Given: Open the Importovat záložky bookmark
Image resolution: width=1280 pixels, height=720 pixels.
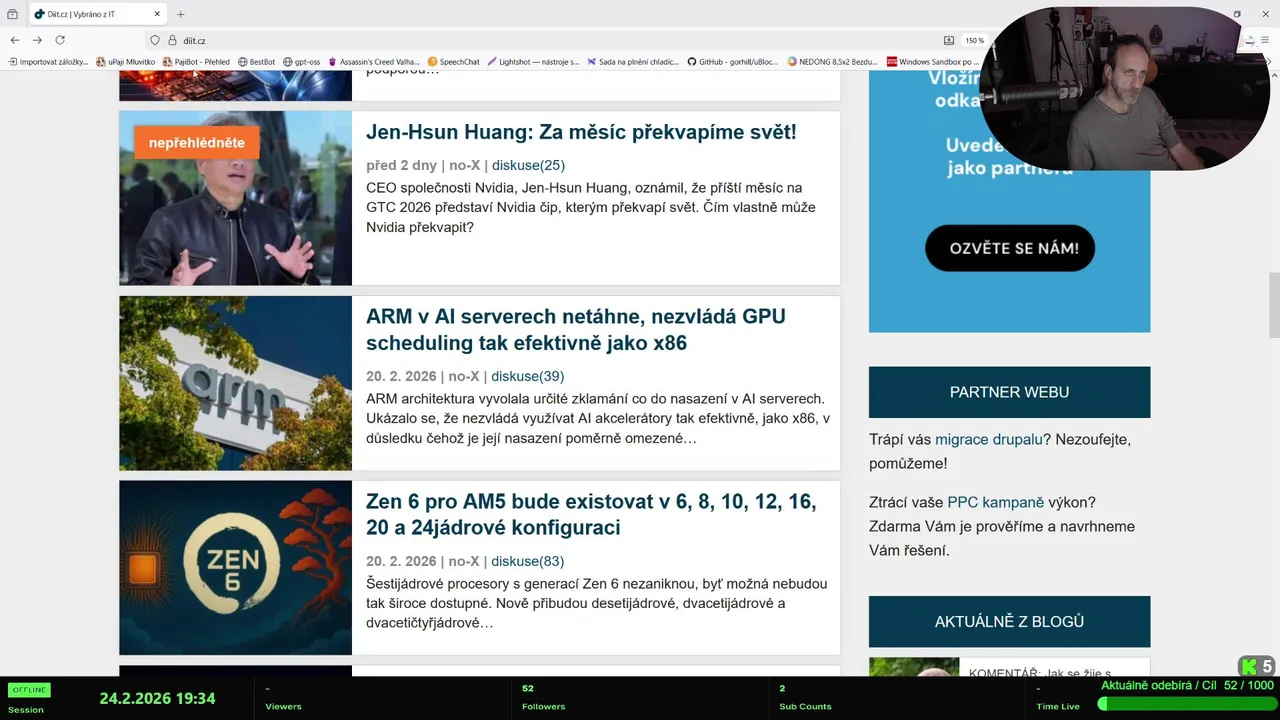Looking at the screenshot, I should point(48,62).
